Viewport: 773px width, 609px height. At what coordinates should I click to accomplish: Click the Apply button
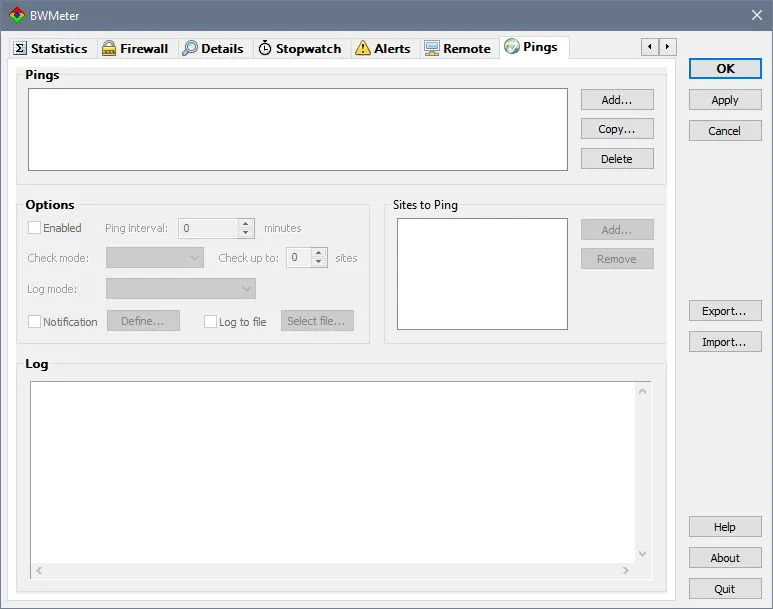725,100
